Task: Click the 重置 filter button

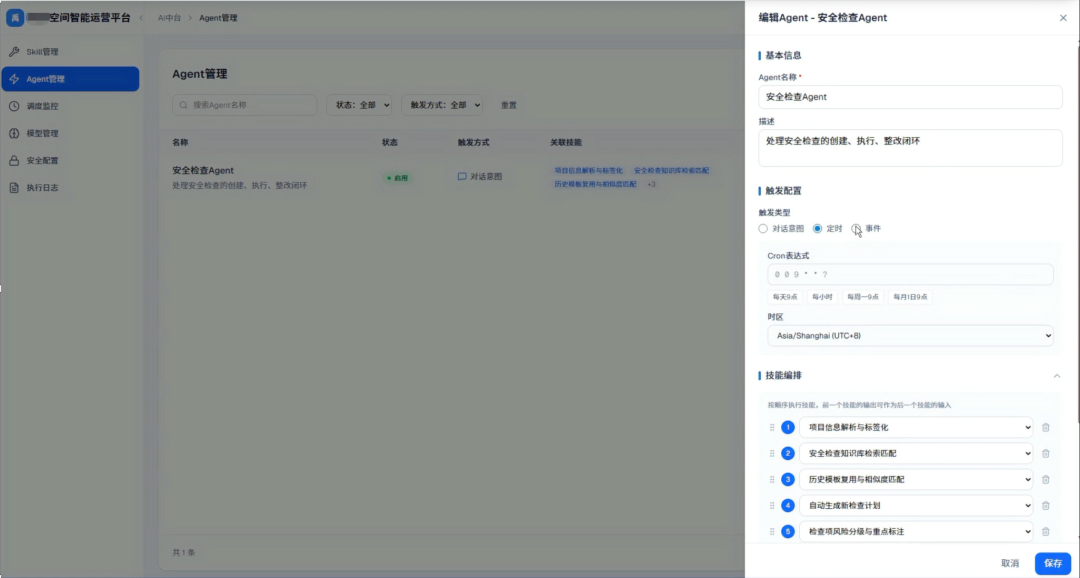Action: (x=509, y=105)
